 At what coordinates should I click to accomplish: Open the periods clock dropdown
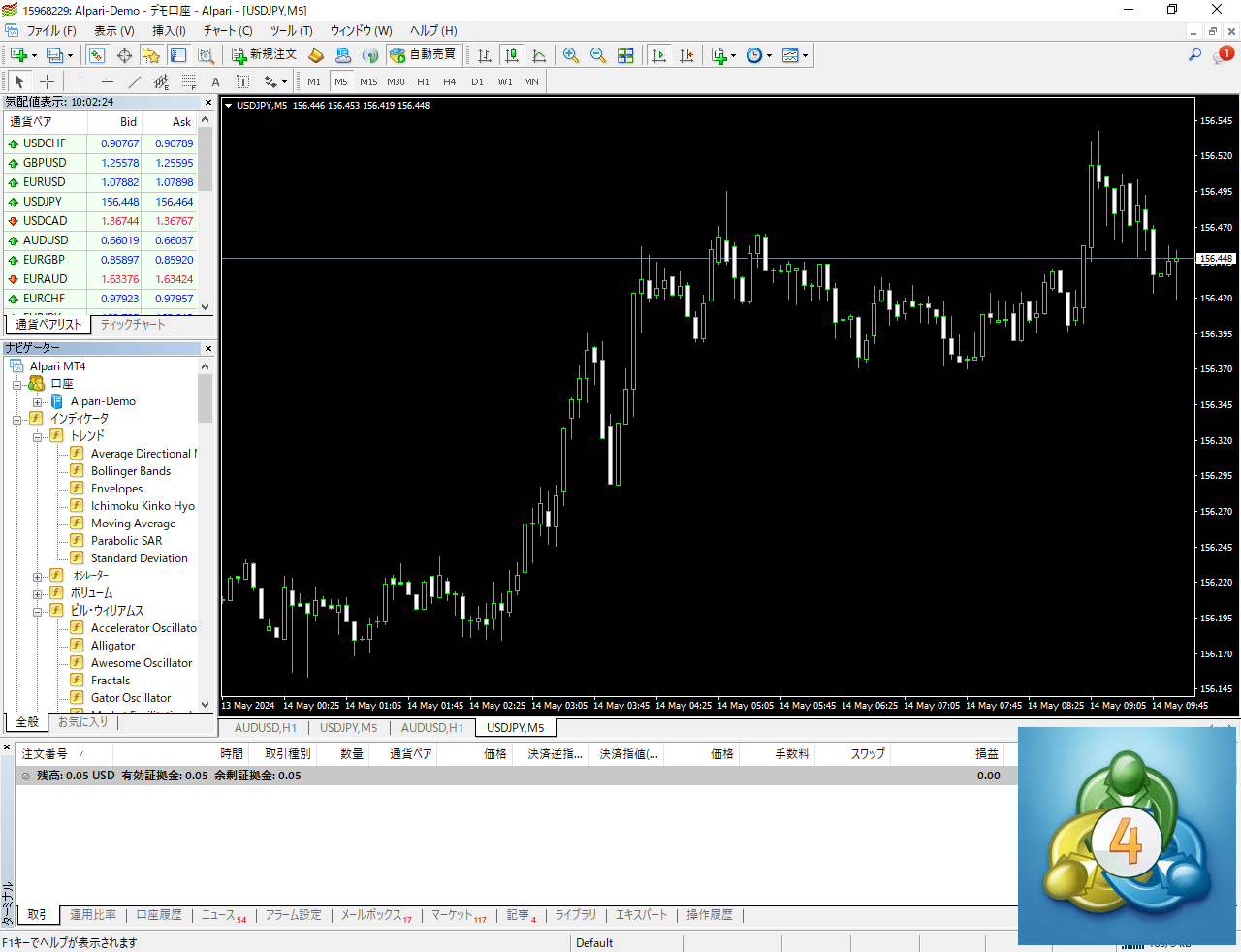[x=759, y=55]
